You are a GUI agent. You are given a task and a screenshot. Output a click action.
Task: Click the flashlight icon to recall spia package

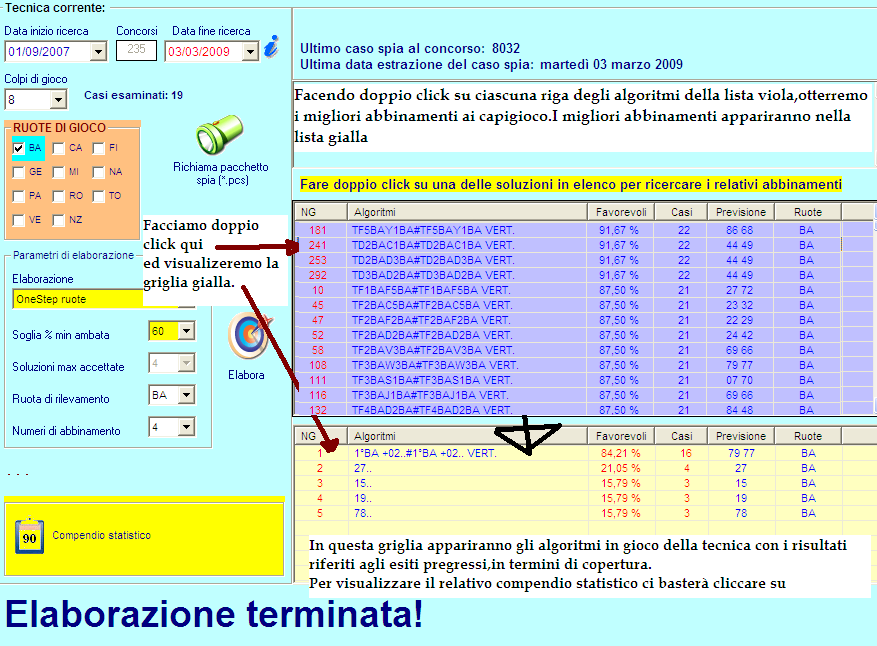click(x=219, y=134)
